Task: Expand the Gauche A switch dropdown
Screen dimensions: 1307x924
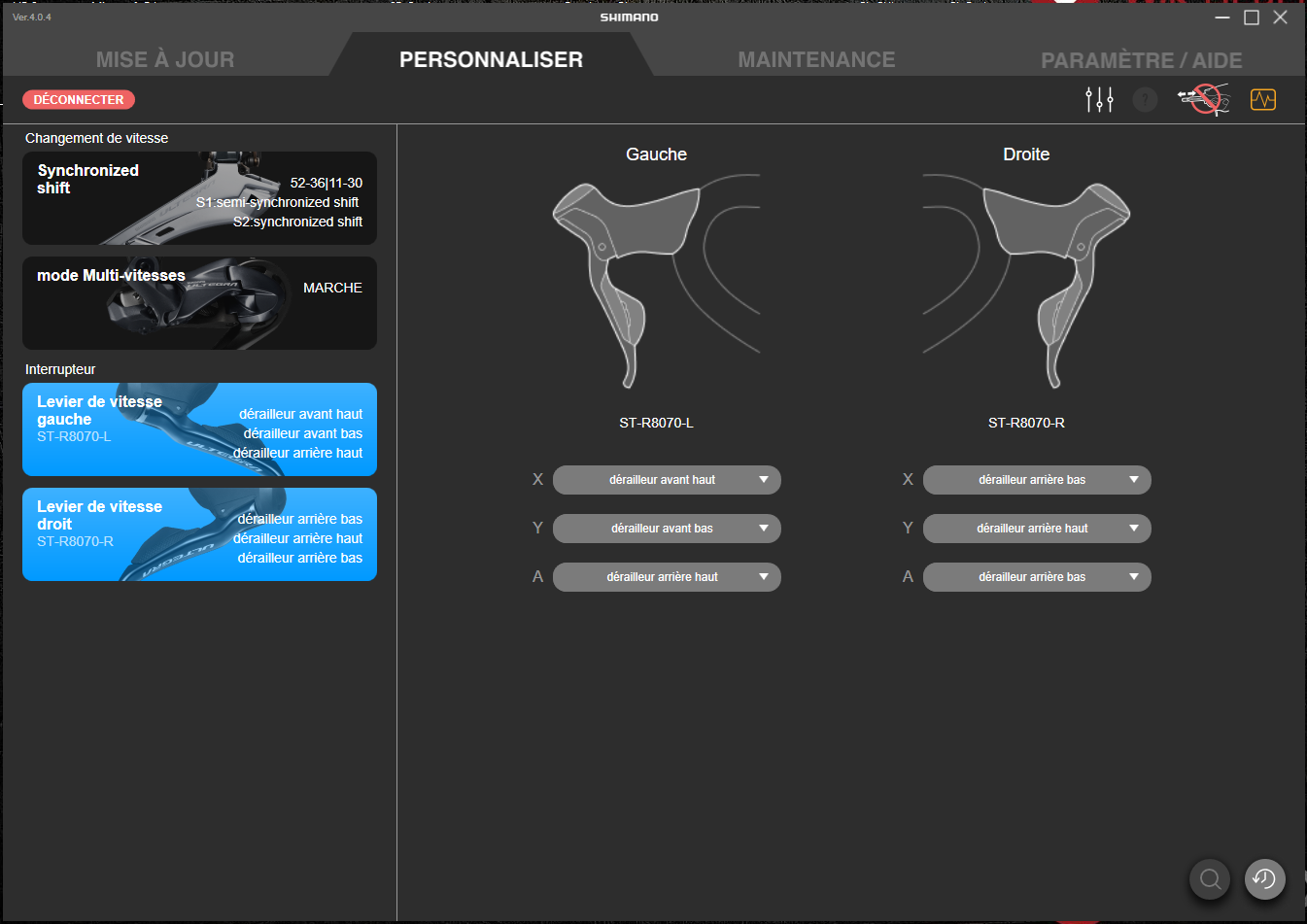Action: click(x=667, y=577)
